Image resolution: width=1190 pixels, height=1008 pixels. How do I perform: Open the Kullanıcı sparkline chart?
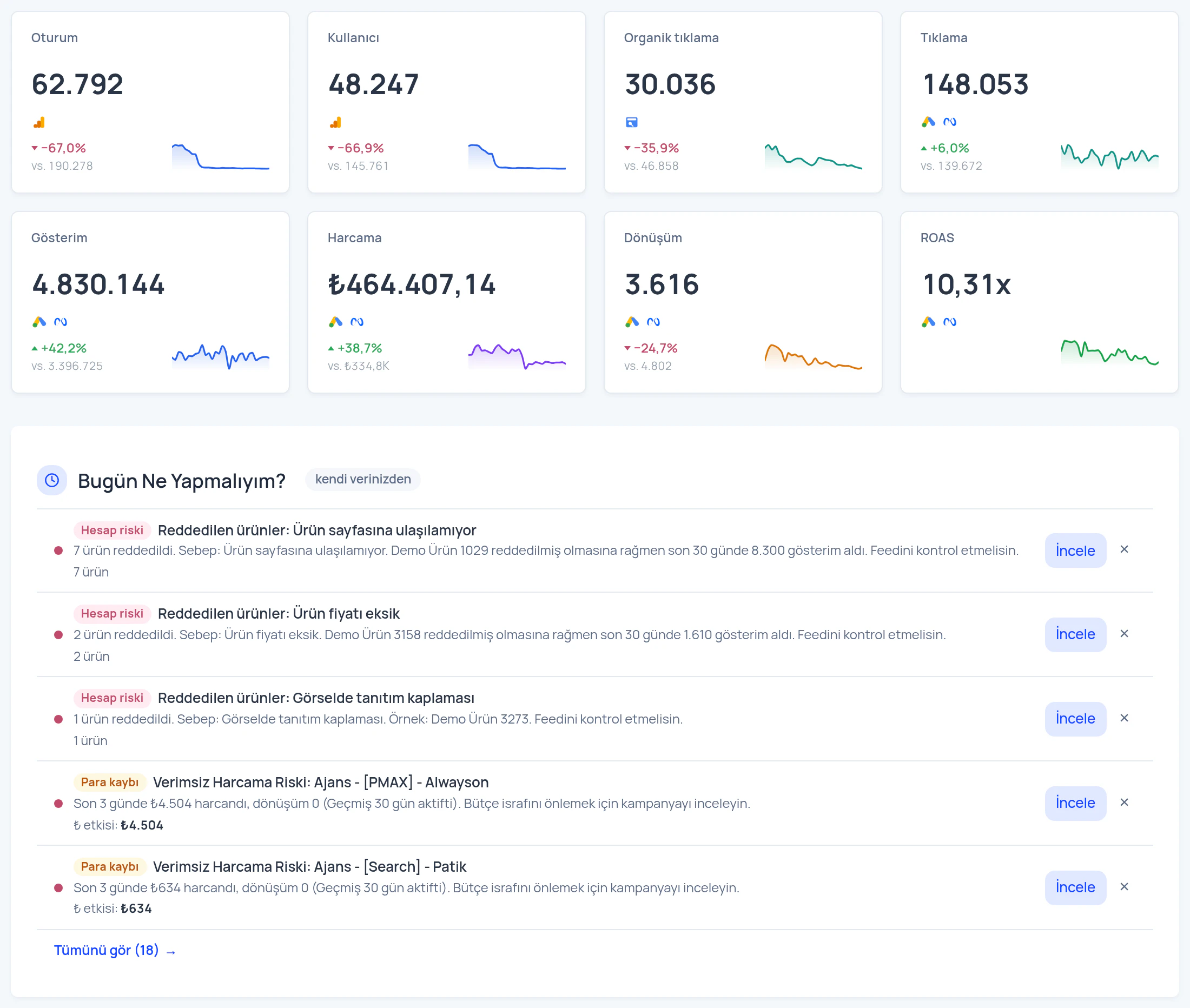(517, 157)
